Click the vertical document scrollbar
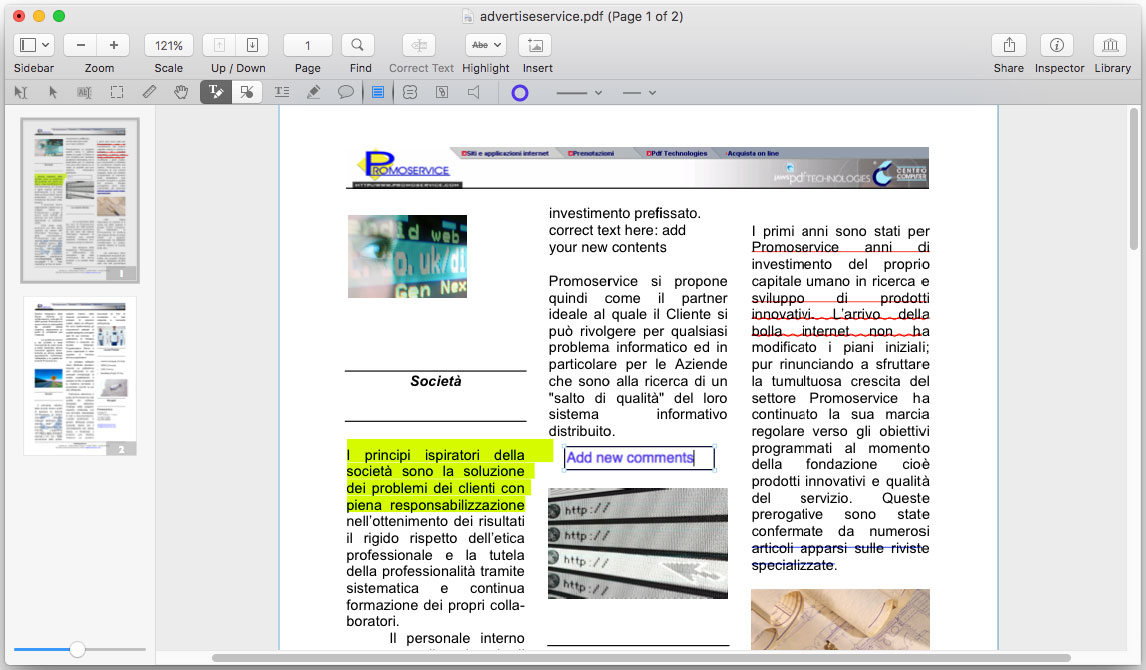Image resolution: width=1146 pixels, height=670 pixels. [1134, 179]
